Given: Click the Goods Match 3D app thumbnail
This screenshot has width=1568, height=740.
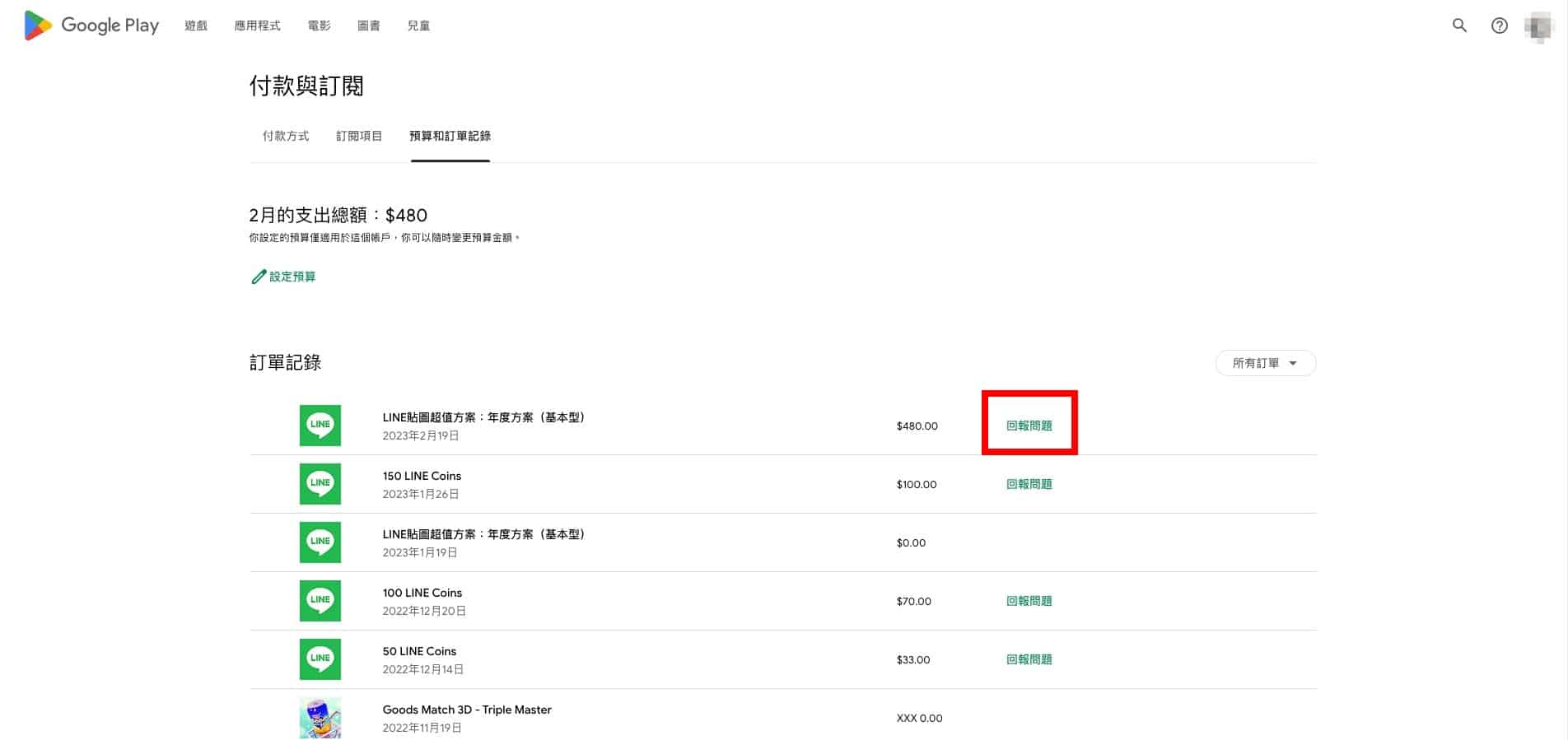Looking at the screenshot, I should (x=320, y=718).
